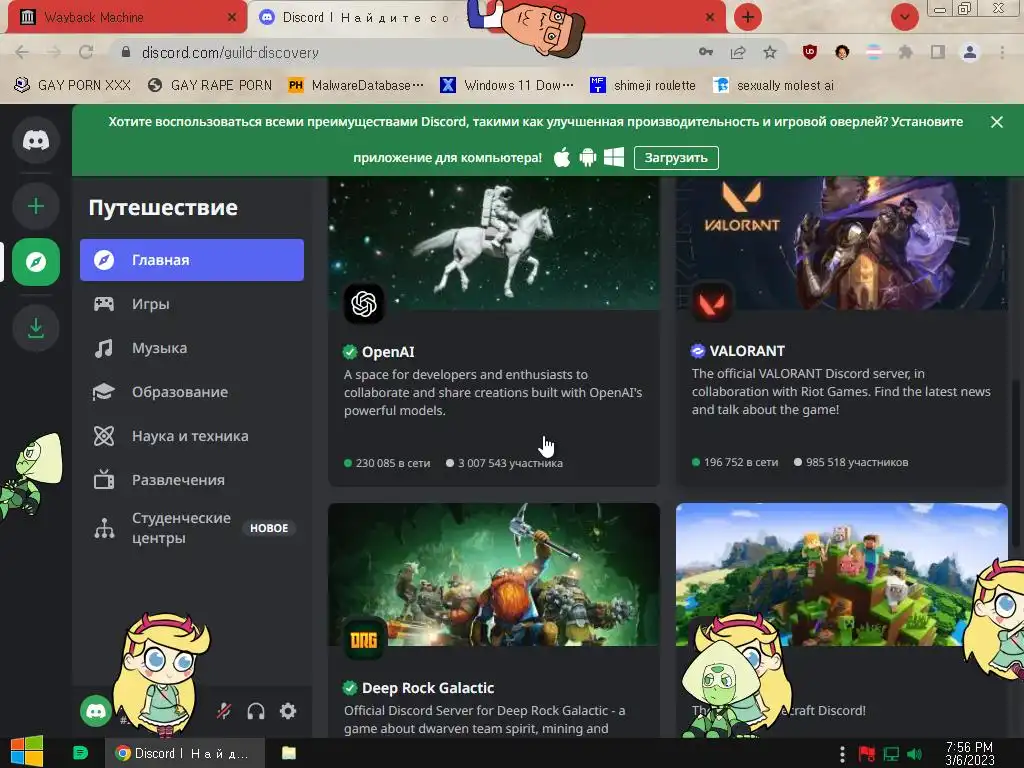Click the share page icon
Screen dimensions: 1024x768
(x=738, y=52)
